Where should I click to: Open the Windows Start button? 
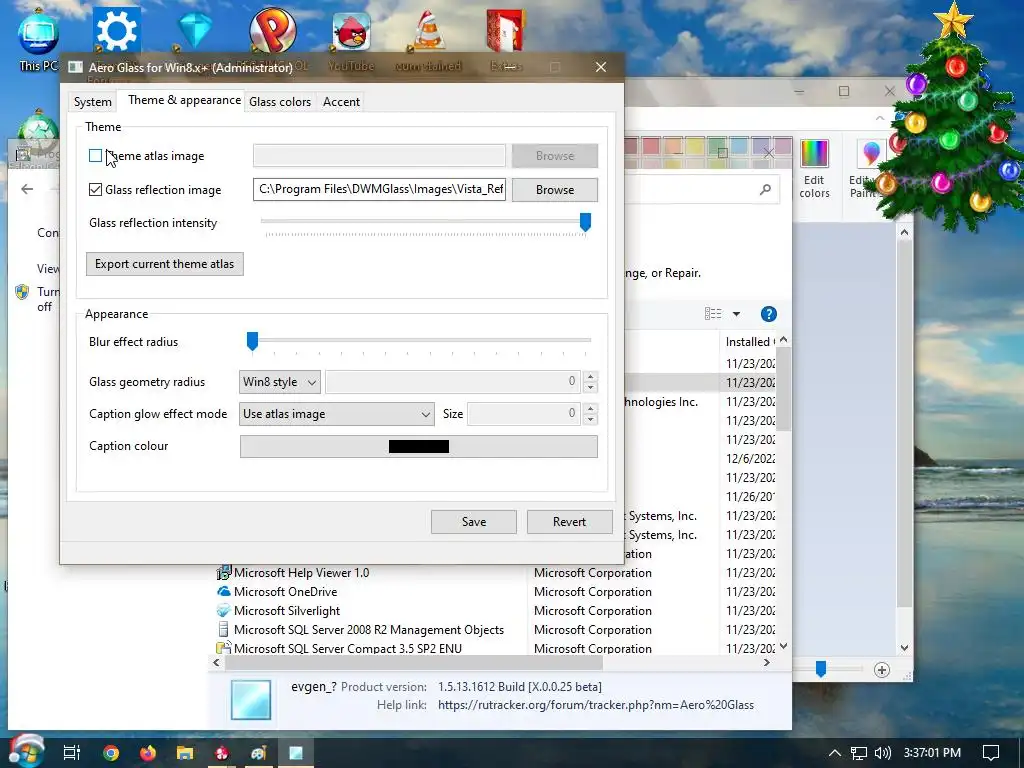point(25,752)
